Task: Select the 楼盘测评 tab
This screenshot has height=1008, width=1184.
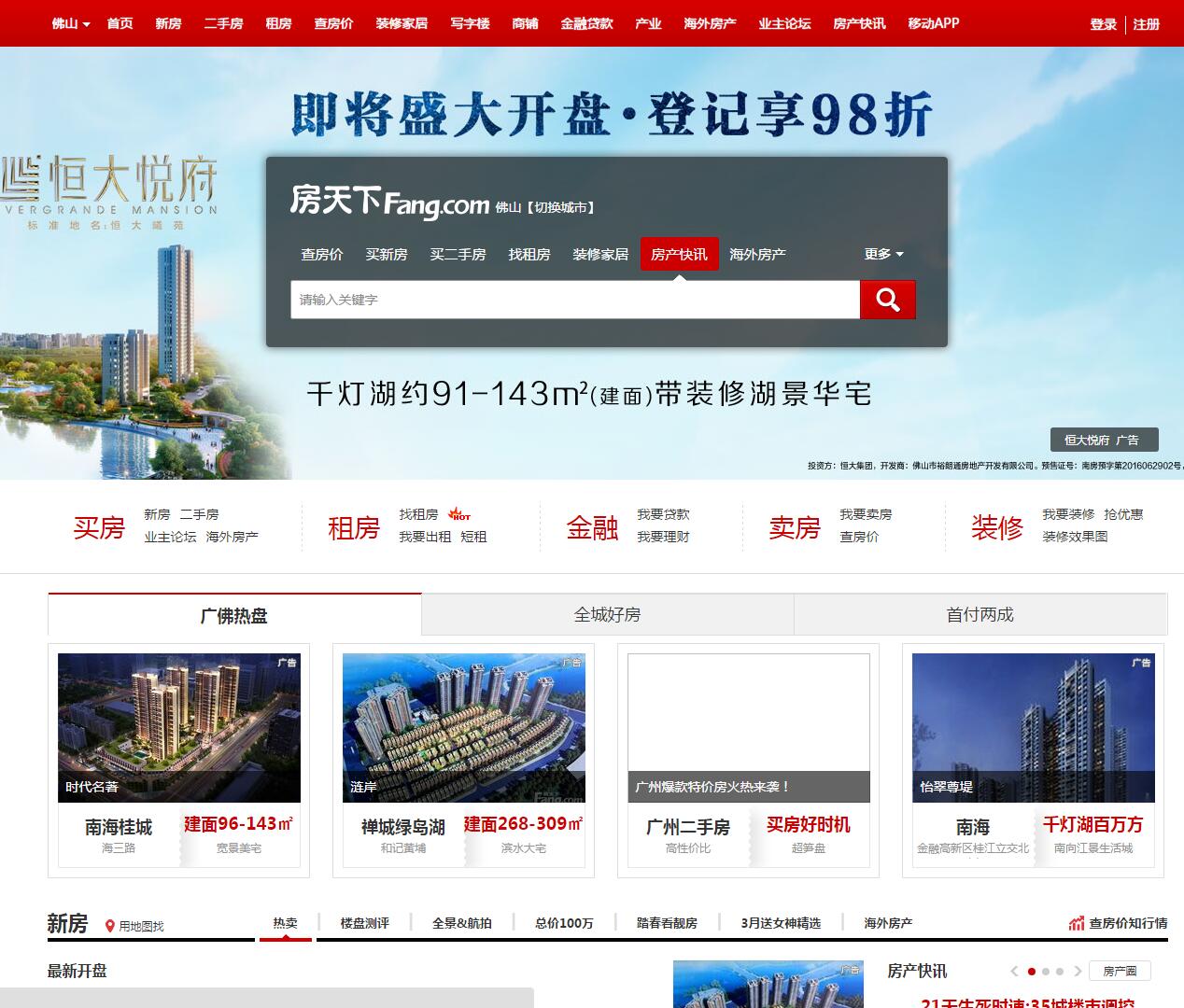Action: 364,923
